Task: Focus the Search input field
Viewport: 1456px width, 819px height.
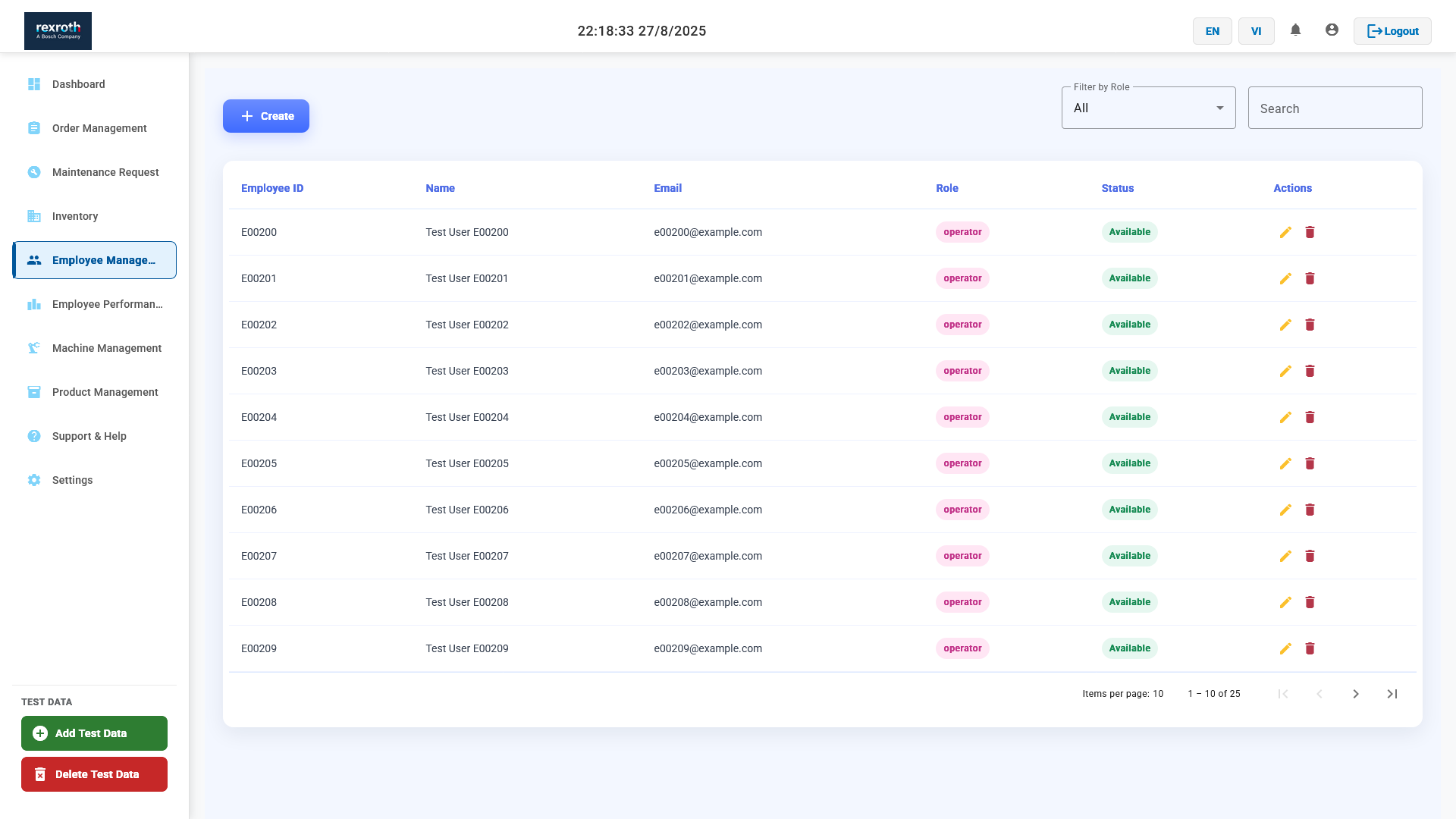Action: [1335, 108]
